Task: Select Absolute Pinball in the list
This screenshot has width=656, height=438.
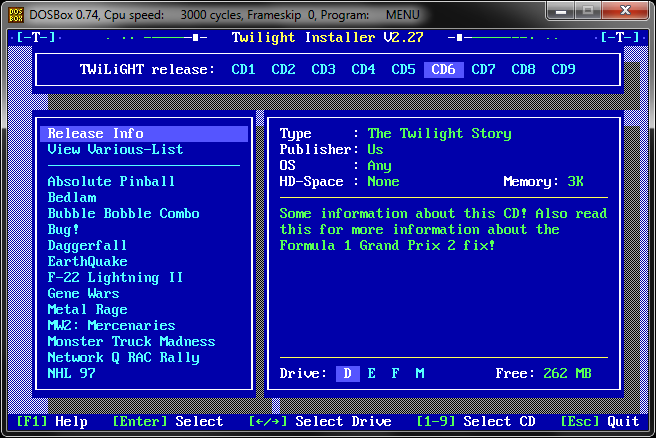Action: pos(111,181)
